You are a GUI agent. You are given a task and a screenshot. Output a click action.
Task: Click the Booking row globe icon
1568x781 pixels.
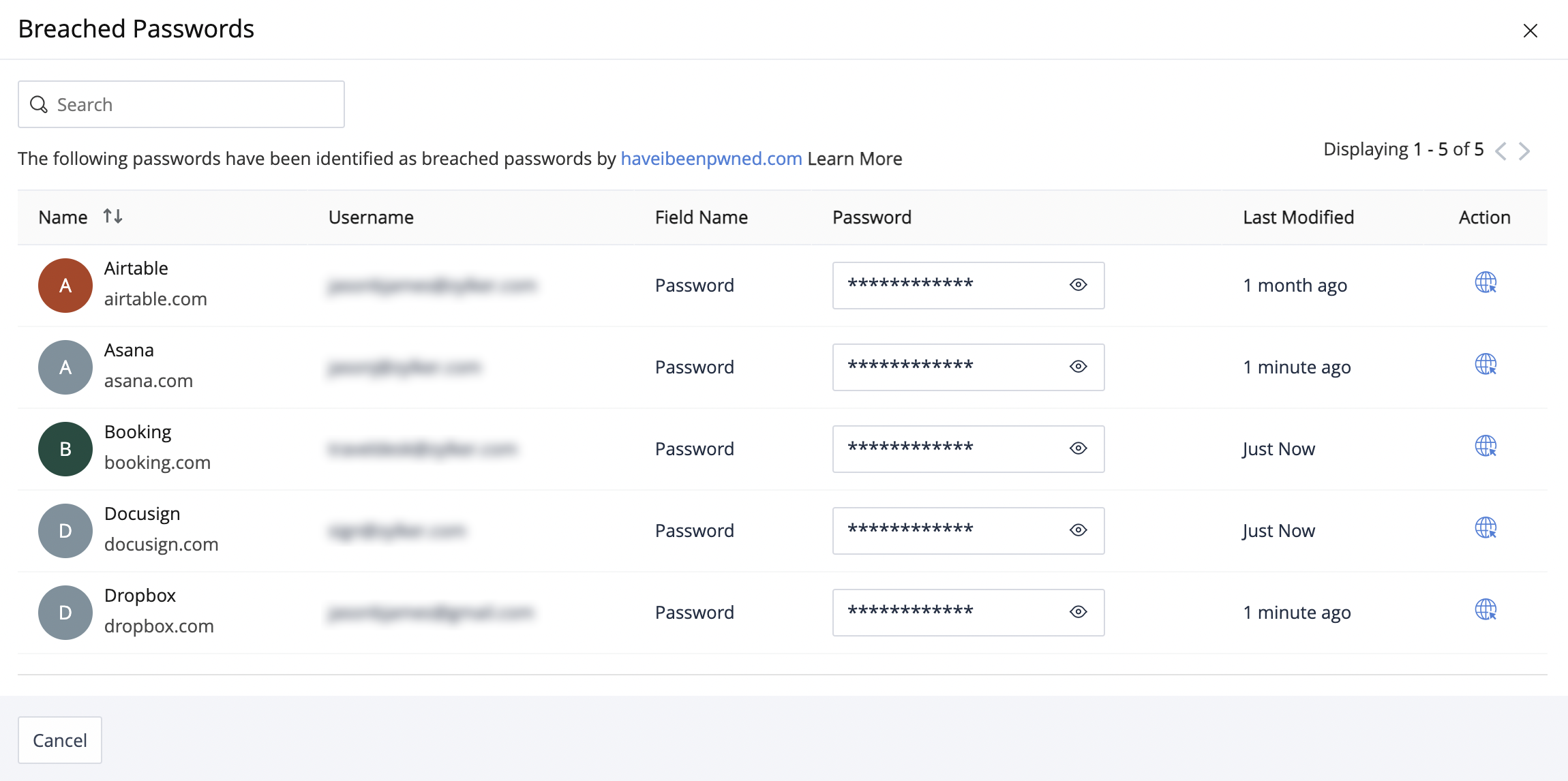[x=1486, y=446]
